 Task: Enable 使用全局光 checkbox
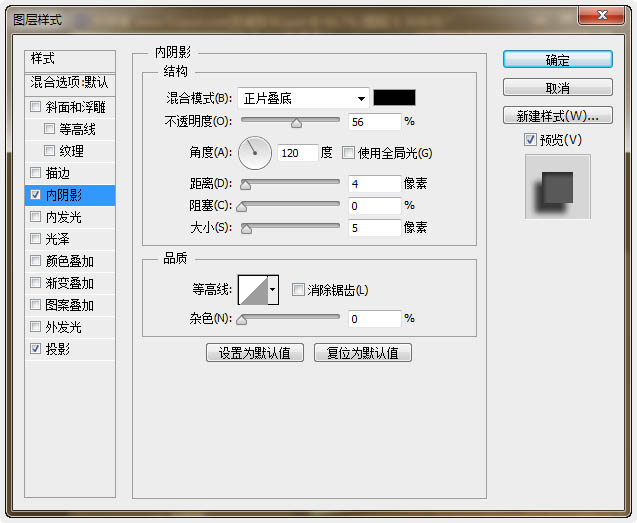348,153
